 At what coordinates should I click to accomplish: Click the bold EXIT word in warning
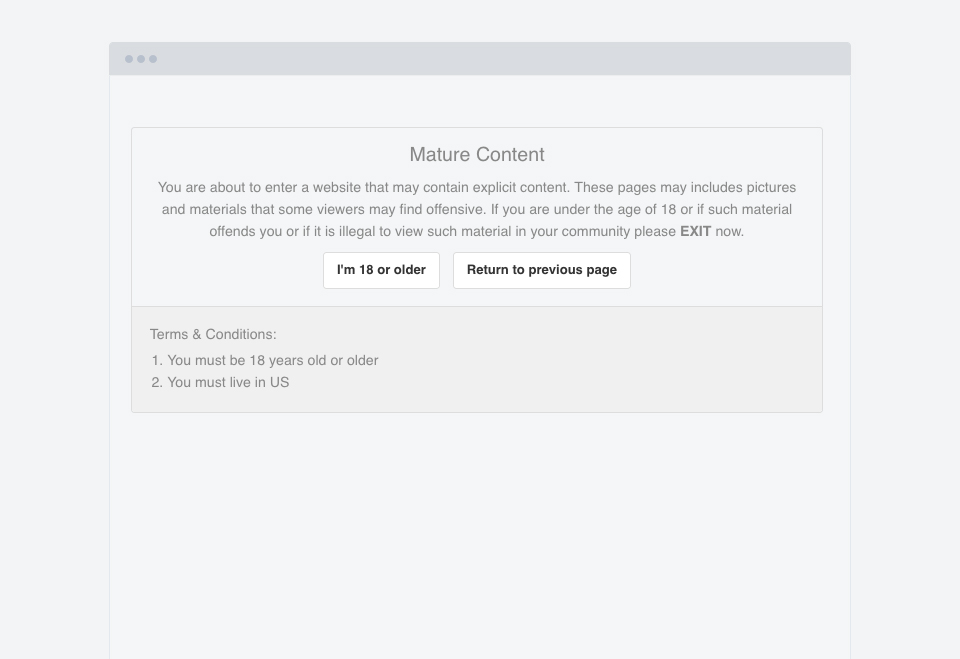695,231
